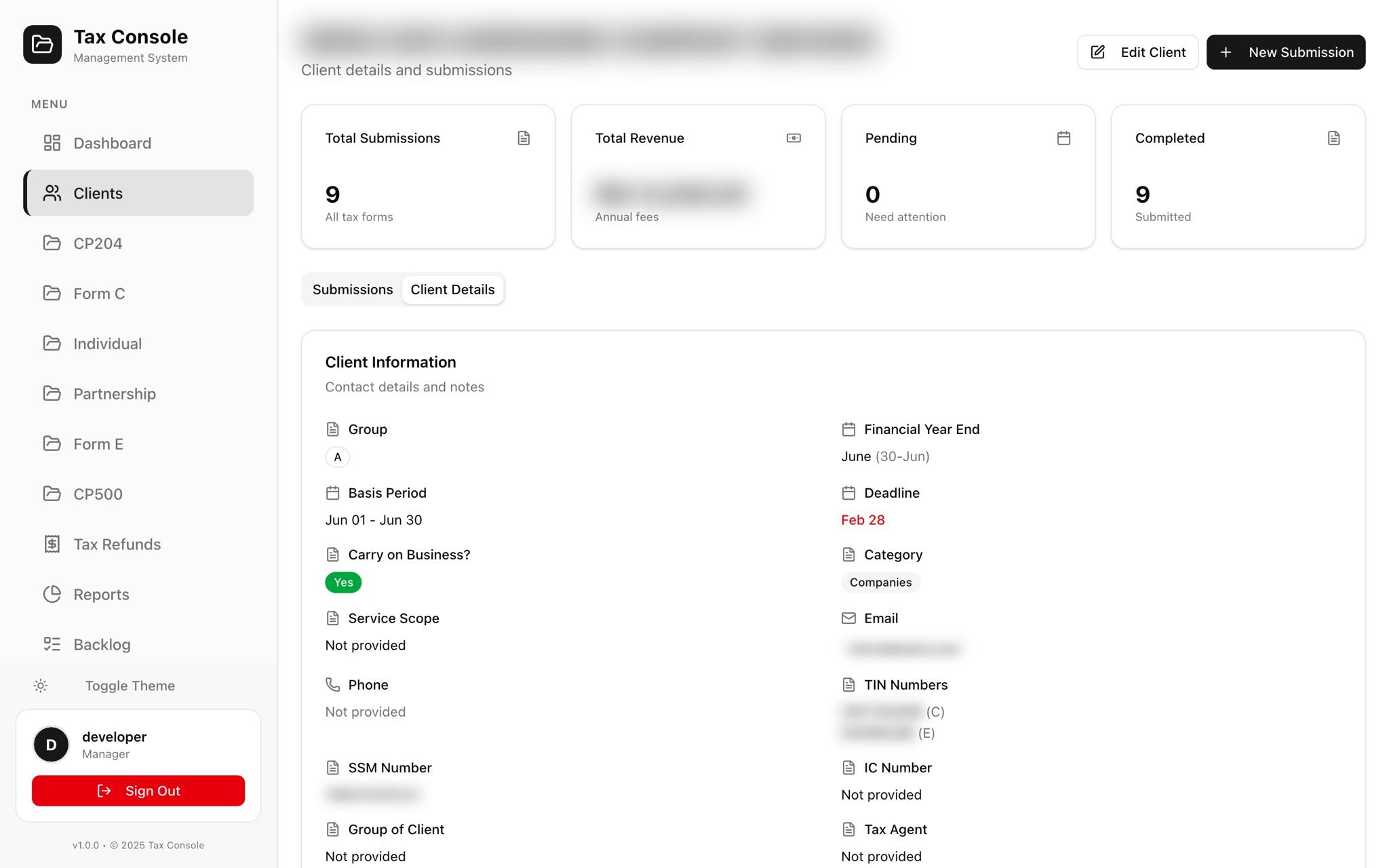
Task: Click the Companies category badge
Action: pos(880,583)
